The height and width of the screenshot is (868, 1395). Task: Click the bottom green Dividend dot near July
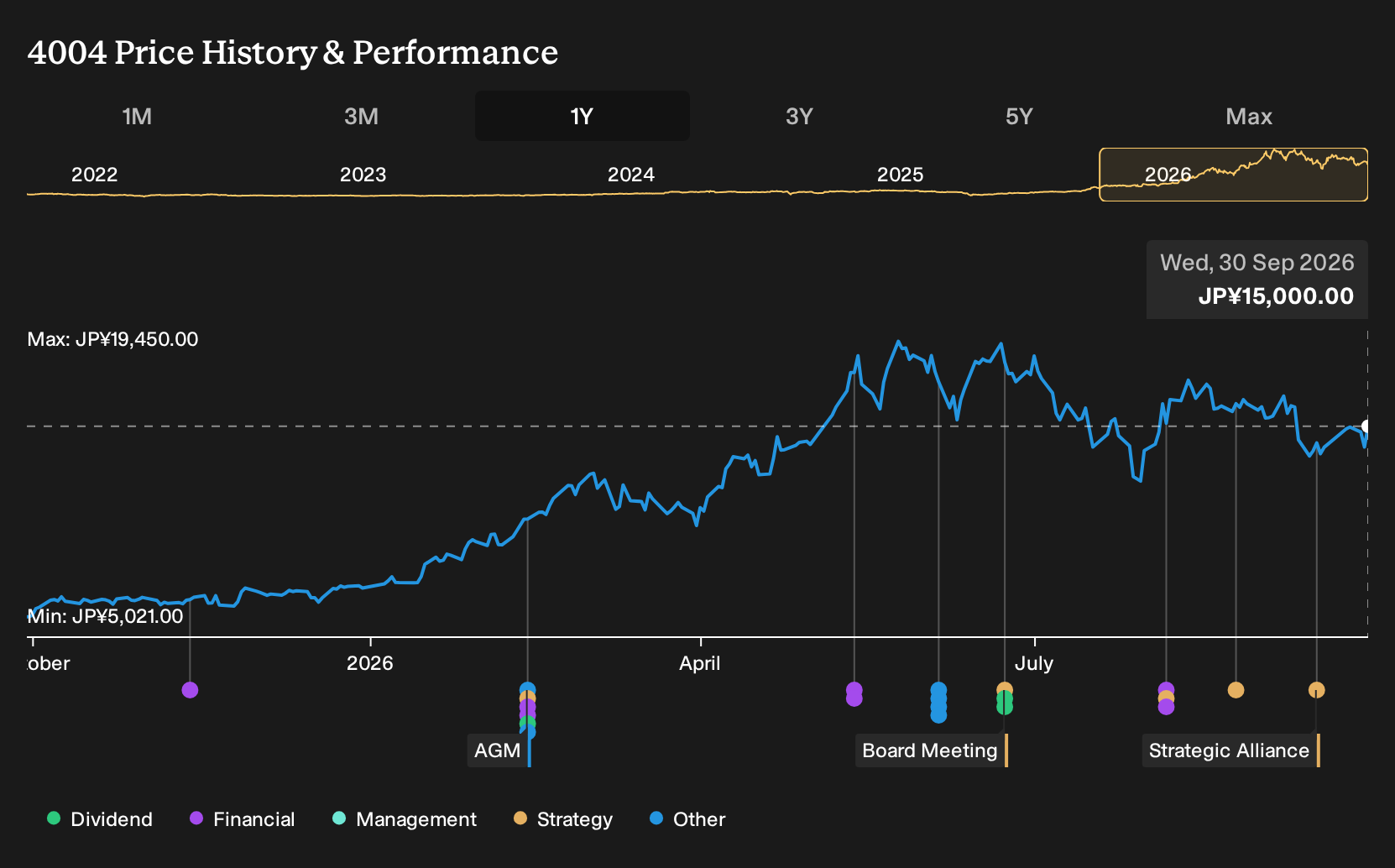click(x=1005, y=707)
